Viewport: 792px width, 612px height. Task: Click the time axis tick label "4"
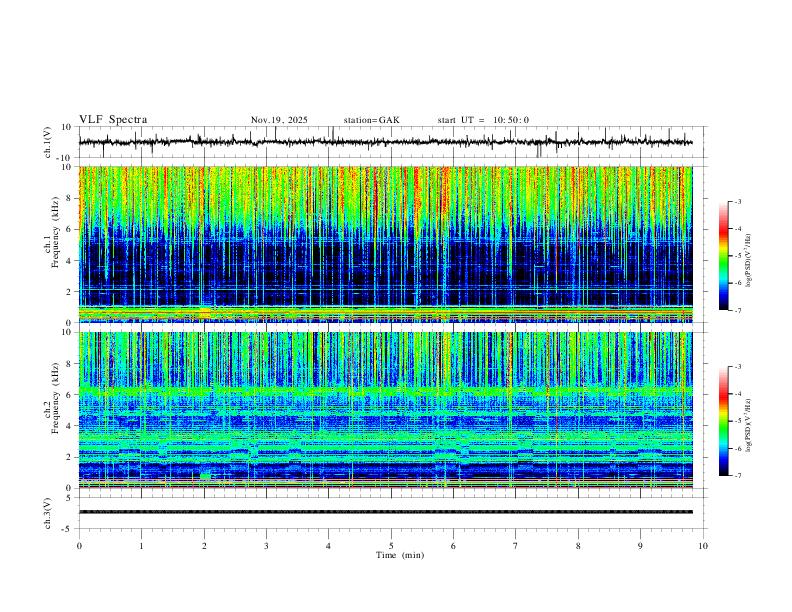coord(328,546)
